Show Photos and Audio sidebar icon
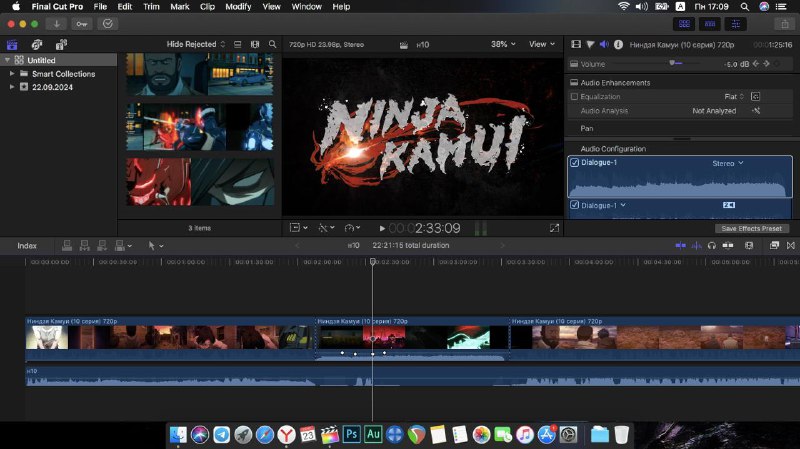 (37, 45)
